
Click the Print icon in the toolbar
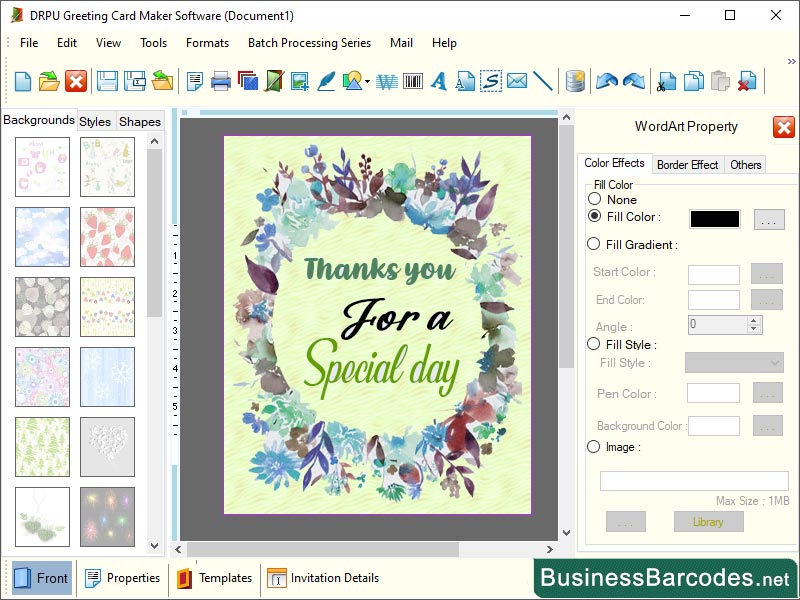[x=221, y=81]
